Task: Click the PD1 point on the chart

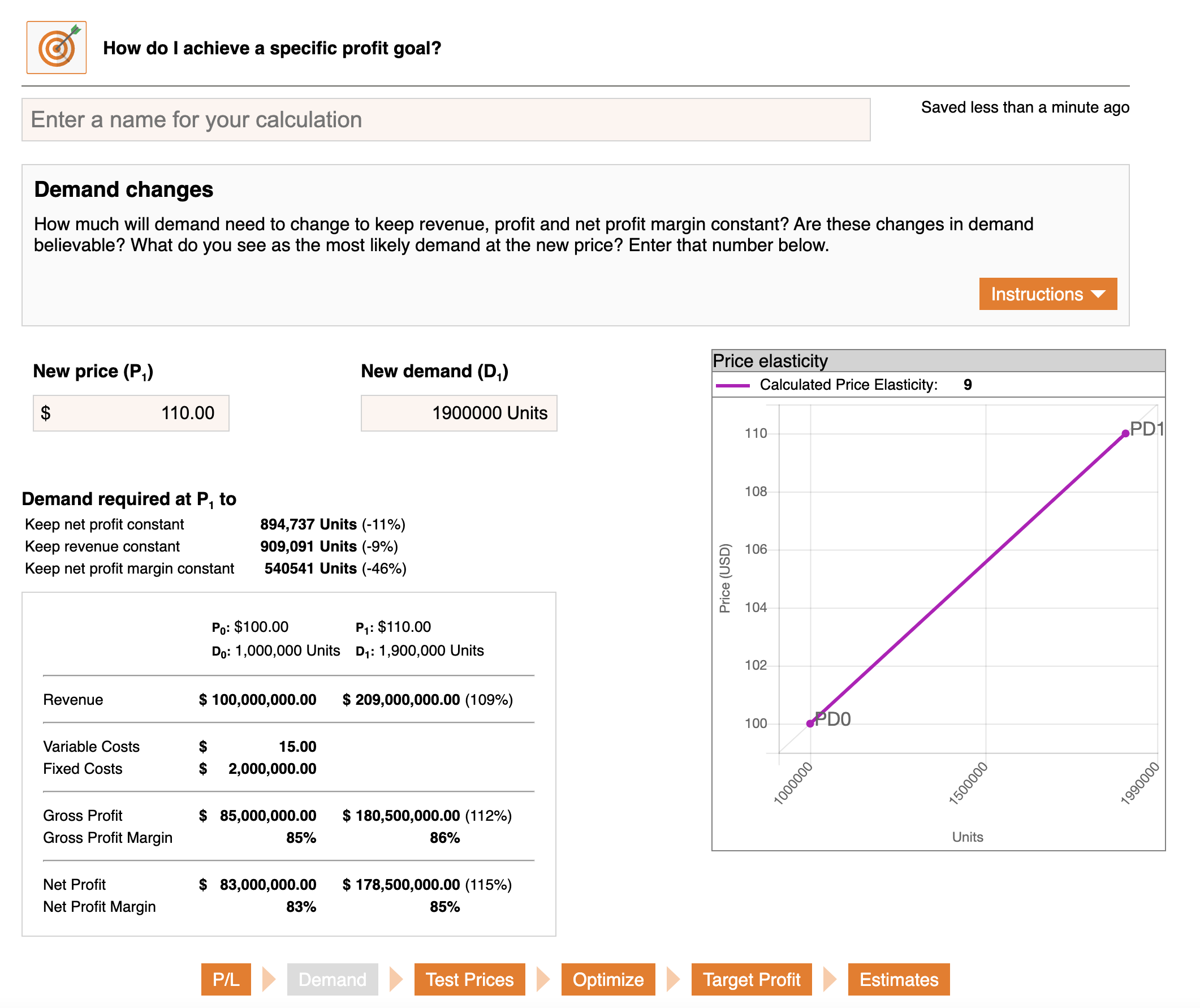Action: click(1125, 434)
